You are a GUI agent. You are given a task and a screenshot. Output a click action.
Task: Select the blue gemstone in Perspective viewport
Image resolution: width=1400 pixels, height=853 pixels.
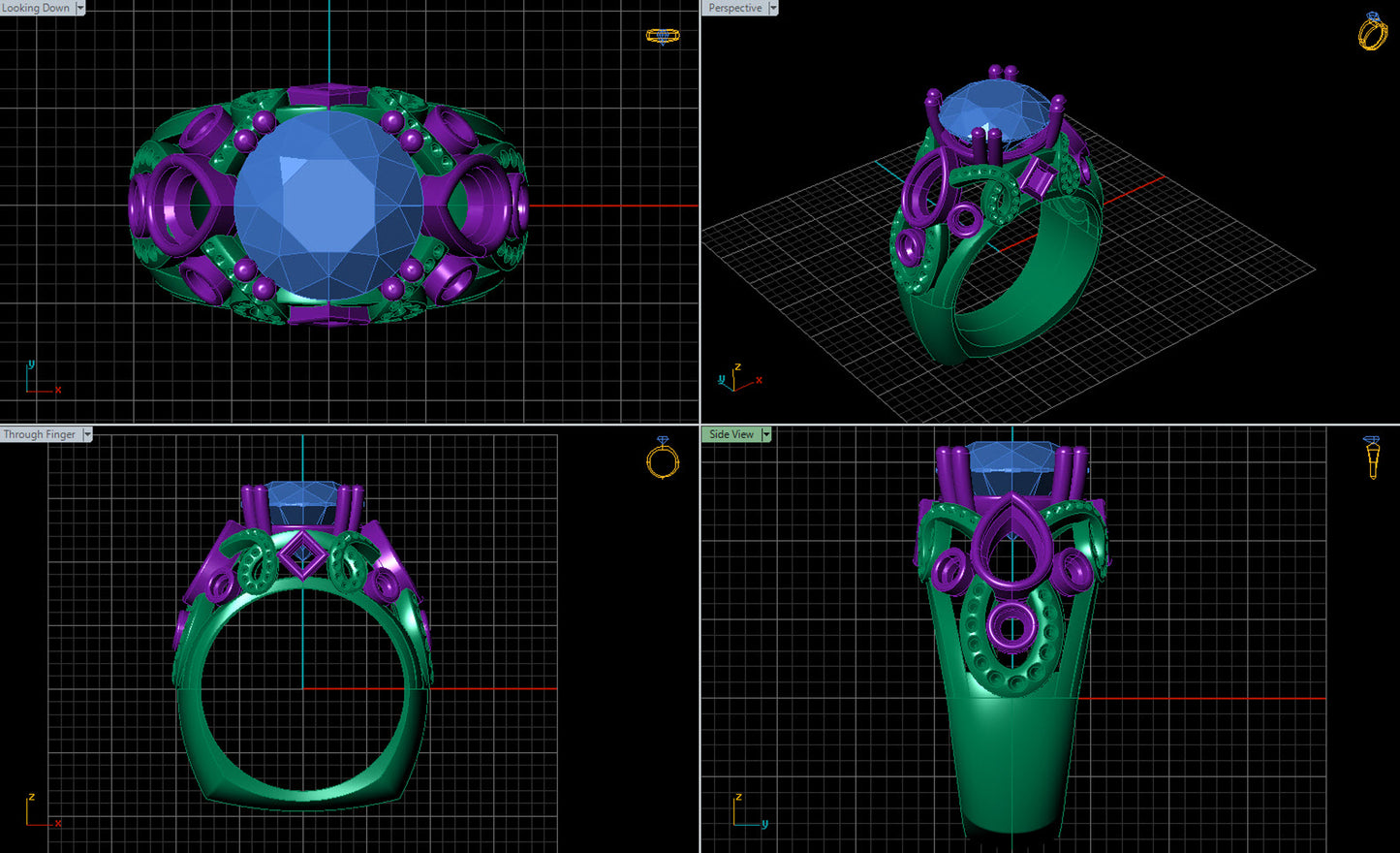click(995, 111)
